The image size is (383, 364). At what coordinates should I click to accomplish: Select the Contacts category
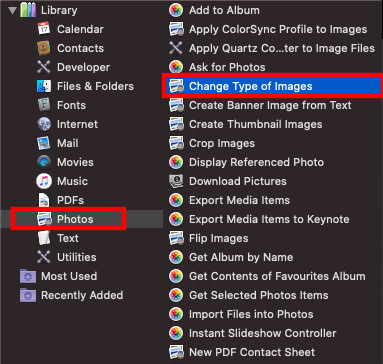click(x=80, y=48)
